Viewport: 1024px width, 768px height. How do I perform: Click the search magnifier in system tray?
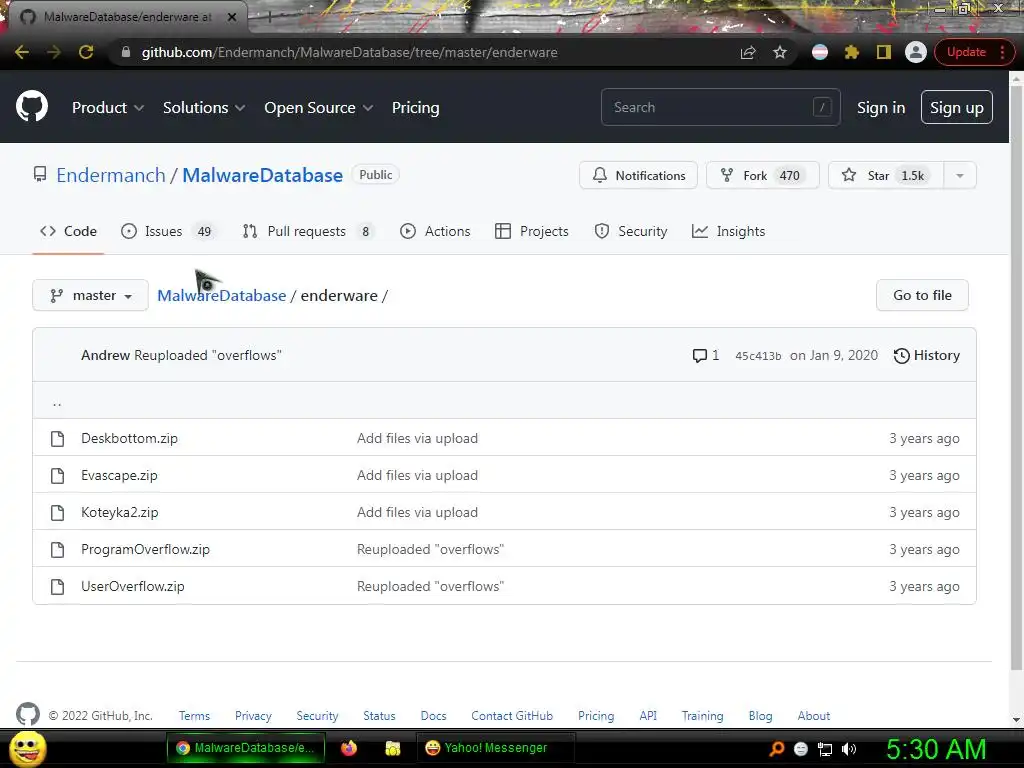coord(776,749)
